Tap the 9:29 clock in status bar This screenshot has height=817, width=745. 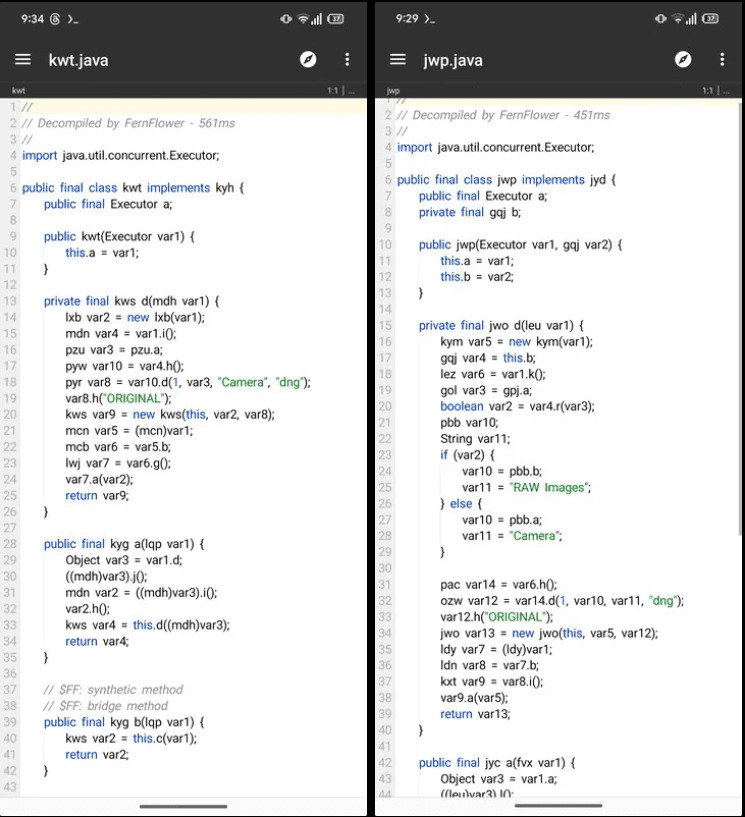tap(407, 19)
